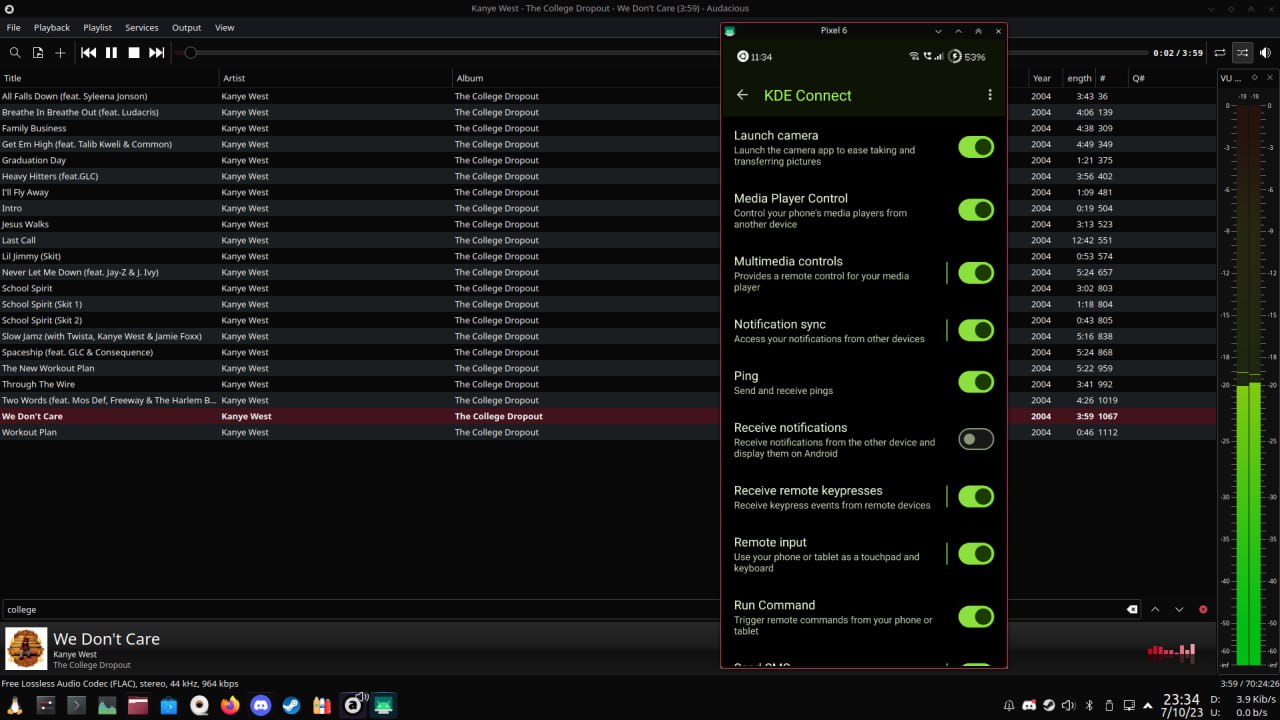
Task: Pause the current song
Action: point(111,53)
